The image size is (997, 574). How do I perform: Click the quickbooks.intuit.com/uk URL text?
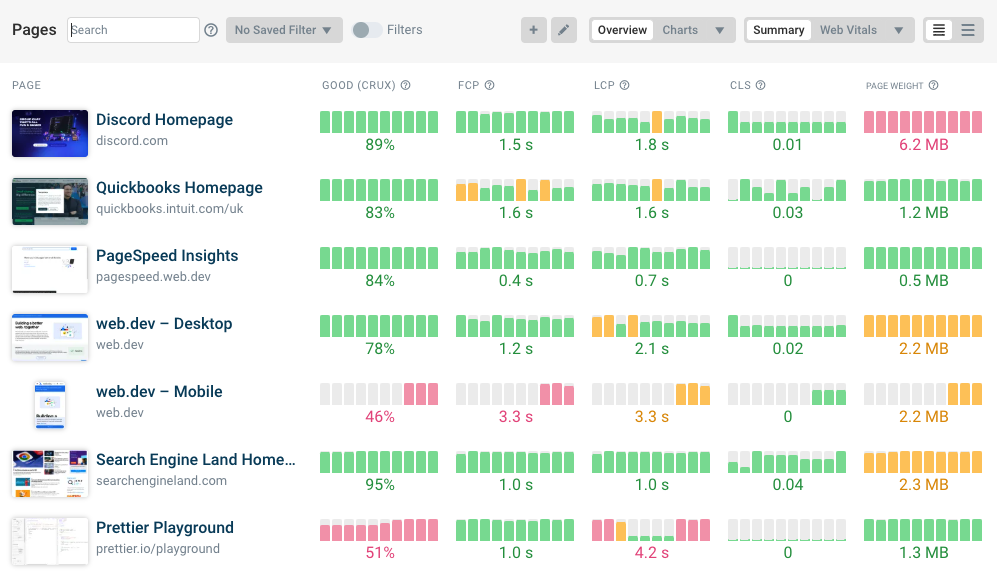(x=169, y=208)
